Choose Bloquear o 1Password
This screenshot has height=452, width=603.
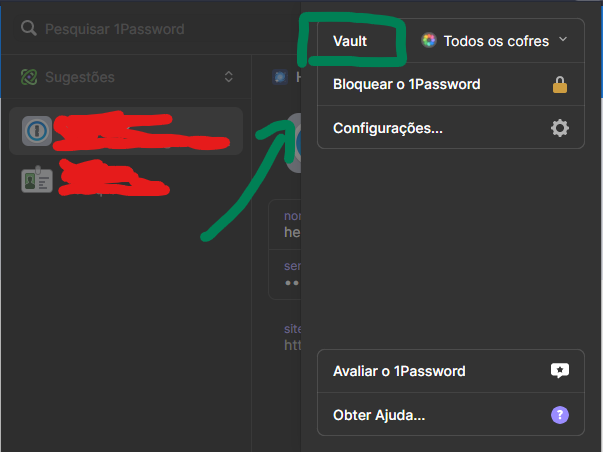pos(406,85)
